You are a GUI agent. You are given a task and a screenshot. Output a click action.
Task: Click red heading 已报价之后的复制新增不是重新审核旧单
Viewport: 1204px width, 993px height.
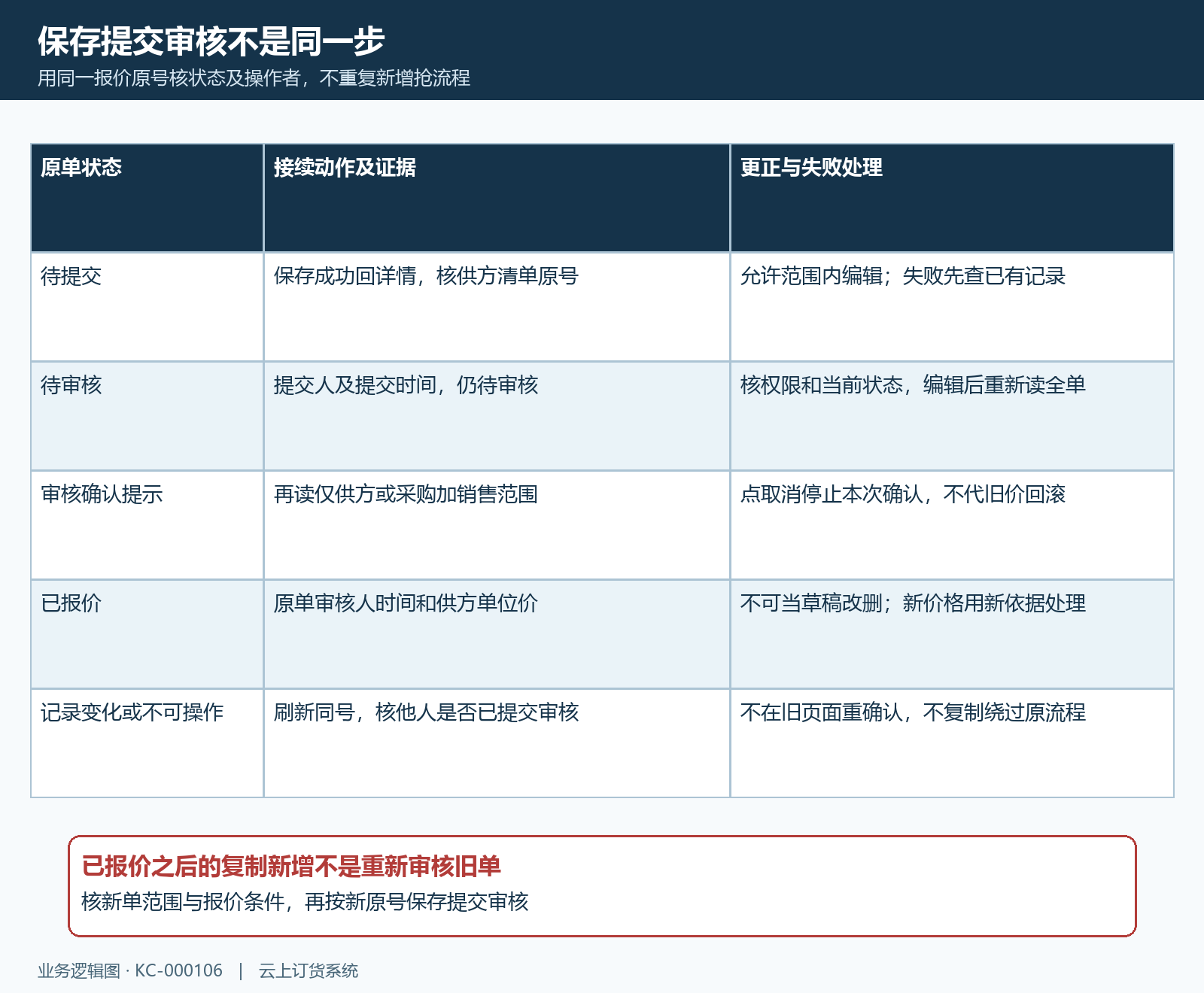(291, 867)
